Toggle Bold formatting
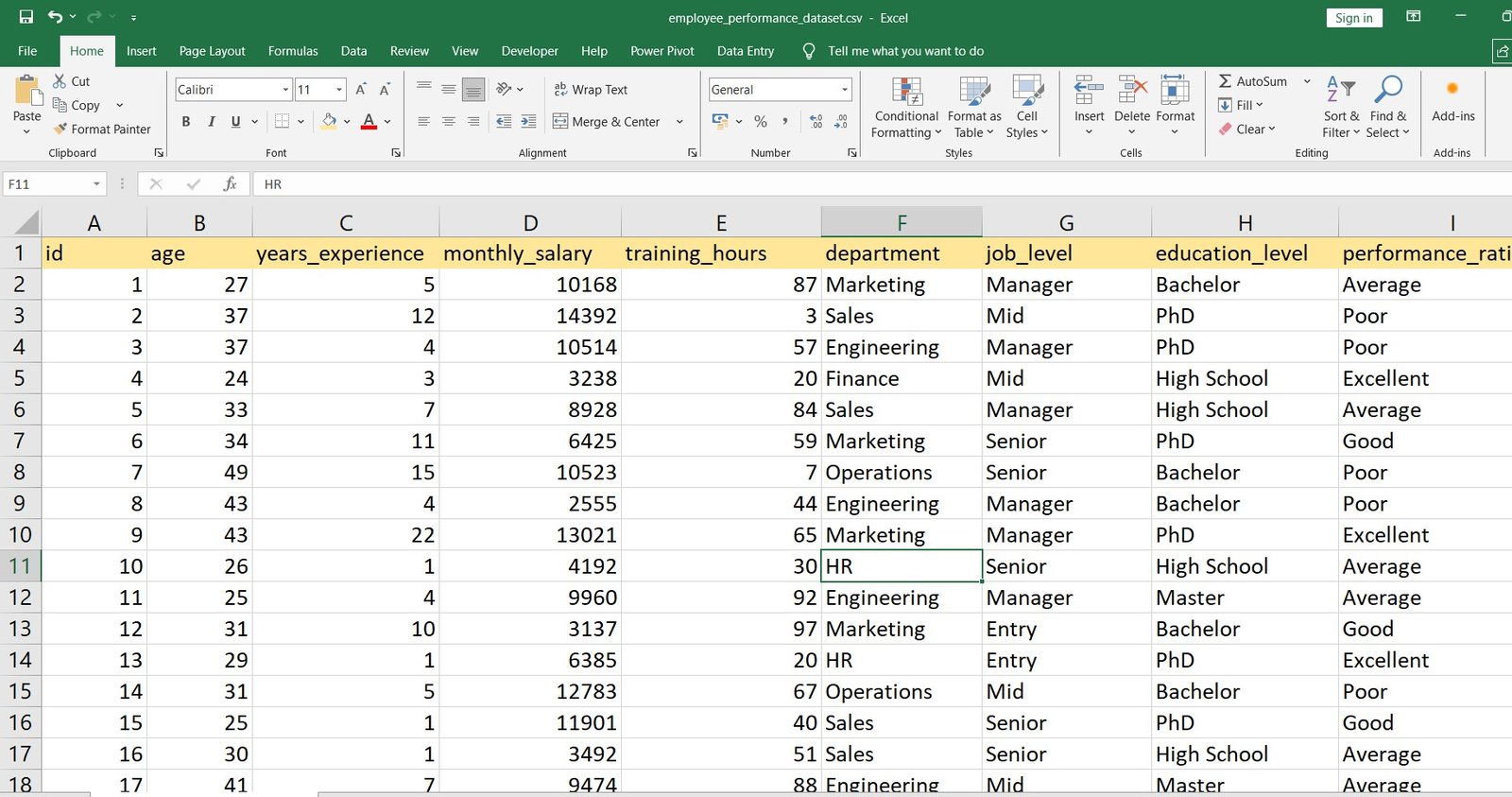The height and width of the screenshot is (797, 1512). click(186, 121)
